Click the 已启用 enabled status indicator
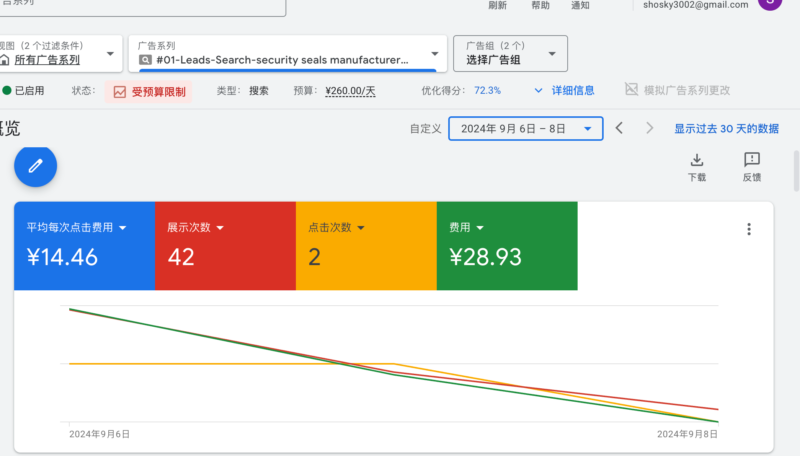Viewport: 800px width, 456px height. point(23,91)
